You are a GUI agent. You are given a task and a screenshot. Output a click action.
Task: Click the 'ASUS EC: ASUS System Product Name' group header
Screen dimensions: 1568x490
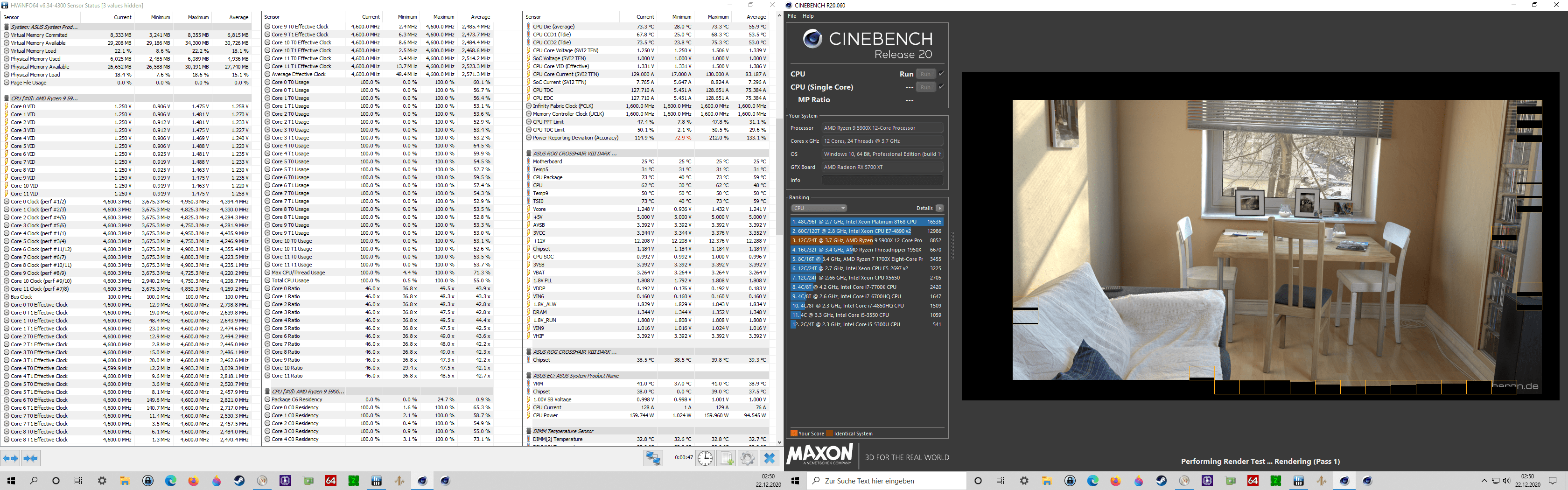pos(647,376)
